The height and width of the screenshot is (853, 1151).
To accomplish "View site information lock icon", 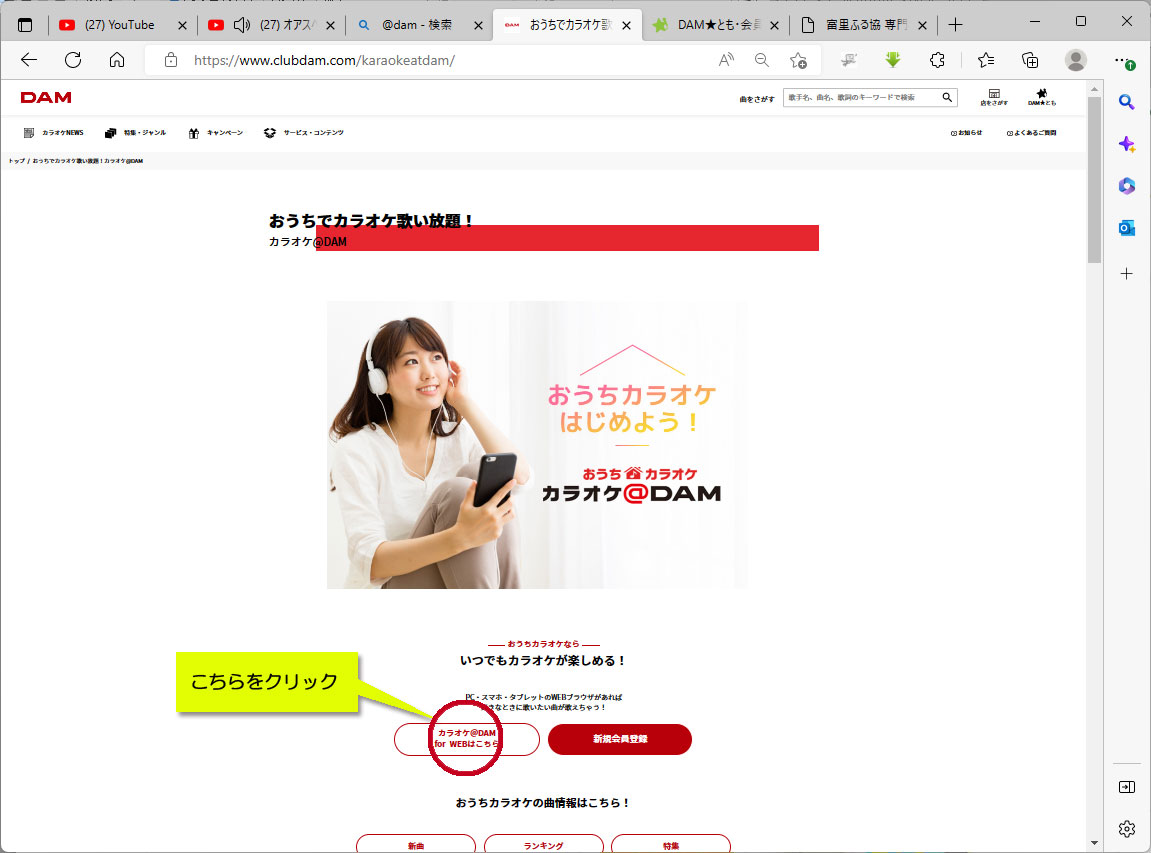I will pyautogui.click(x=171, y=60).
